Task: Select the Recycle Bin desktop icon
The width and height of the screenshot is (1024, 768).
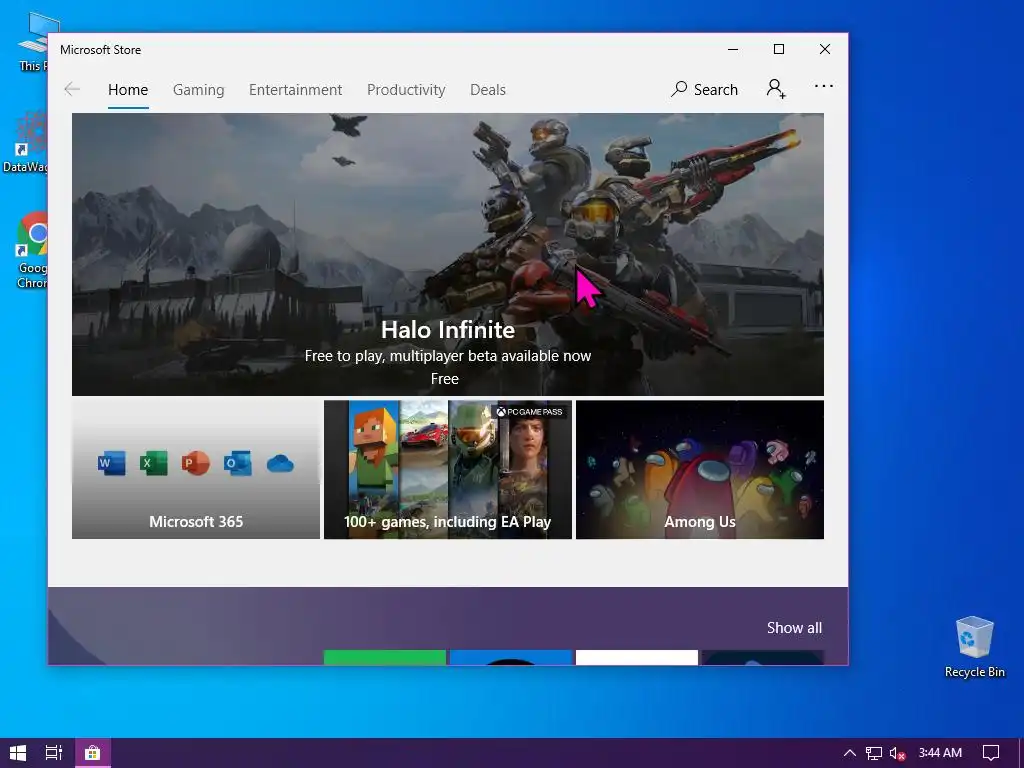Action: tap(974, 647)
